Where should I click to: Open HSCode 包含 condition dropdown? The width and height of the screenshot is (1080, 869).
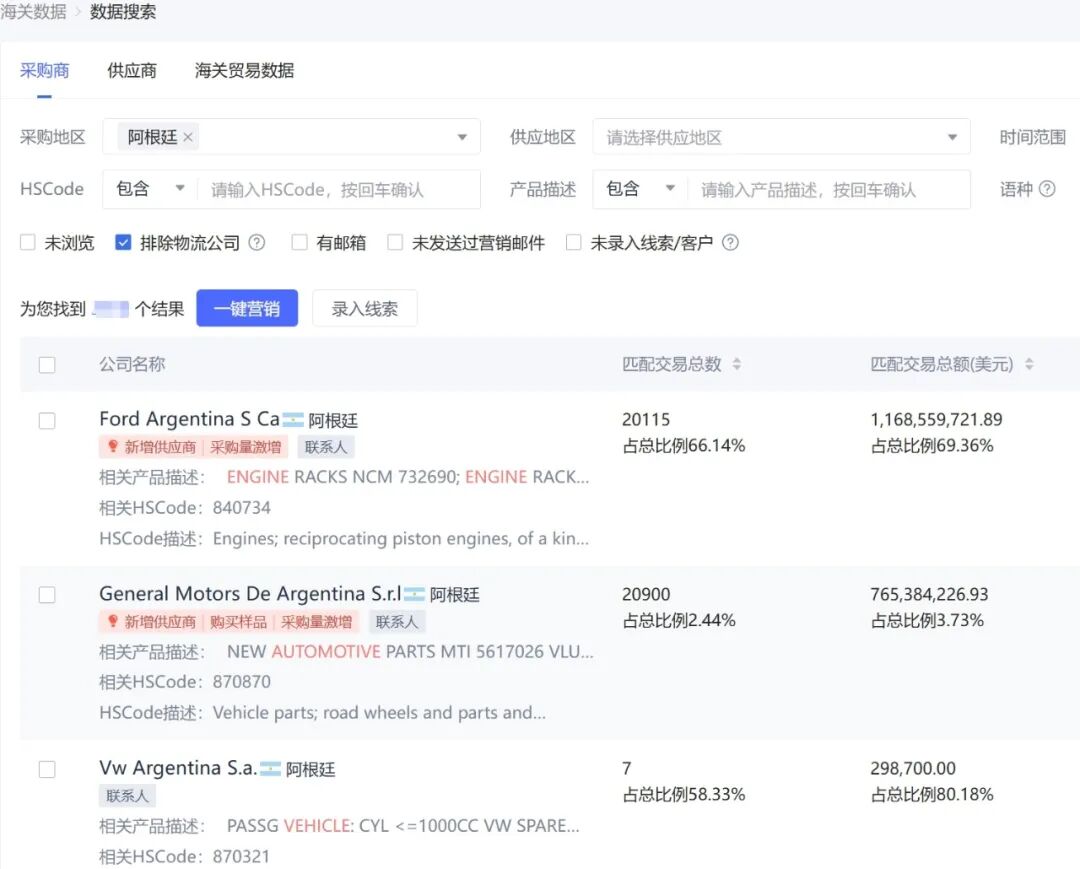(x=150, y=189)
